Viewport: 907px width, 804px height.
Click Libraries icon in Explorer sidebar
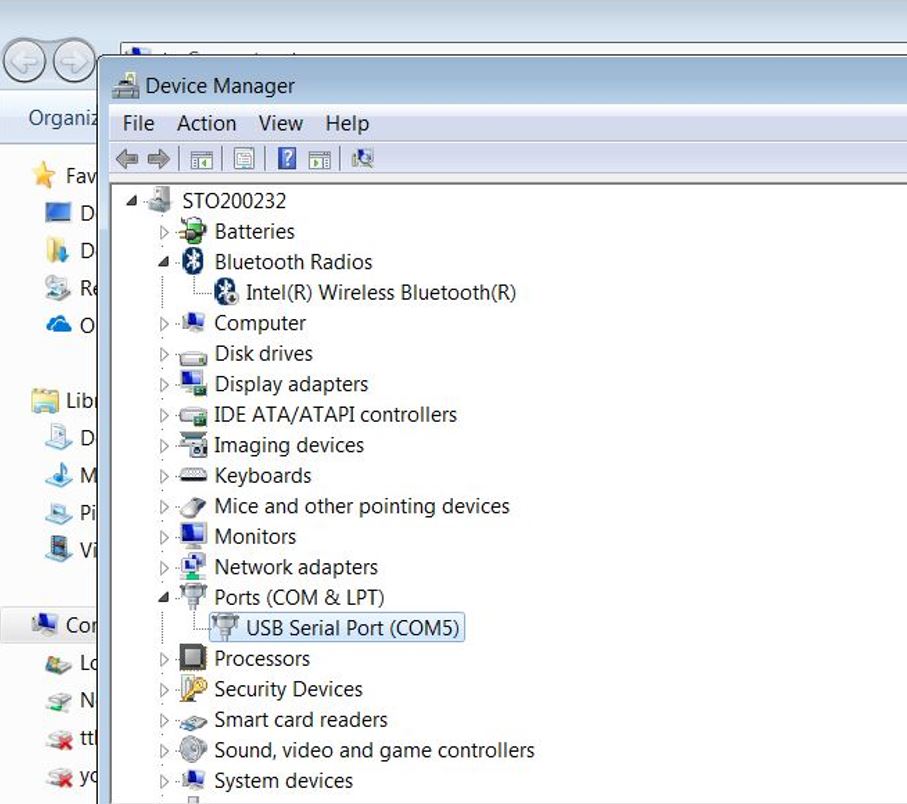pyautogui.click(x=45, y=400)
